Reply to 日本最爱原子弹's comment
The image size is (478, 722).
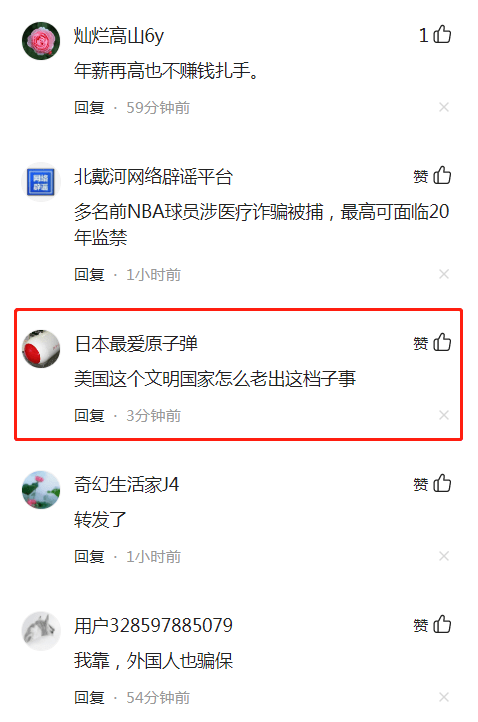pos(89,416)
